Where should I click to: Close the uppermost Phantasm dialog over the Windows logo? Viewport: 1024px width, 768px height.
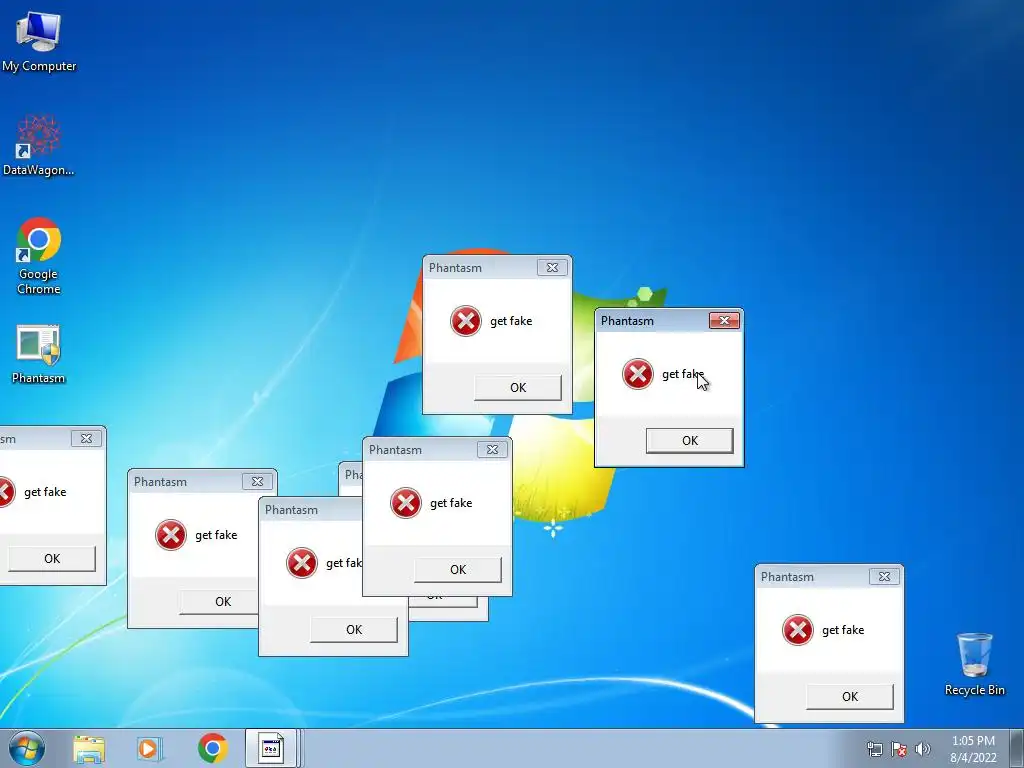click(x=552, y=268)
